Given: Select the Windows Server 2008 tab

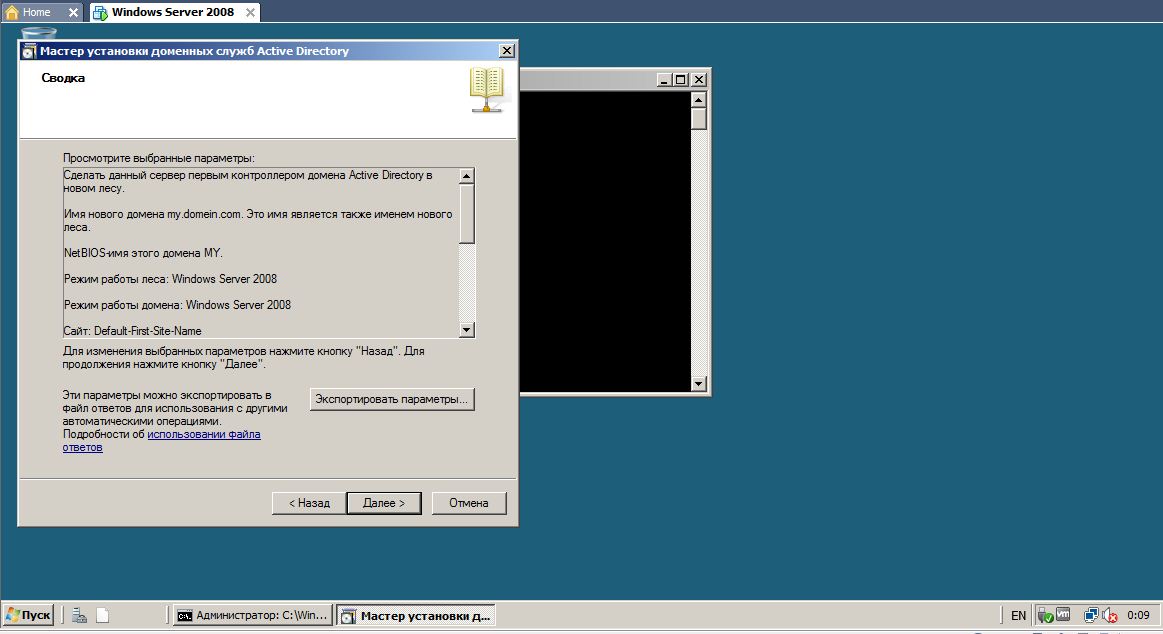Looking at the screenshot, I should 173,12.
